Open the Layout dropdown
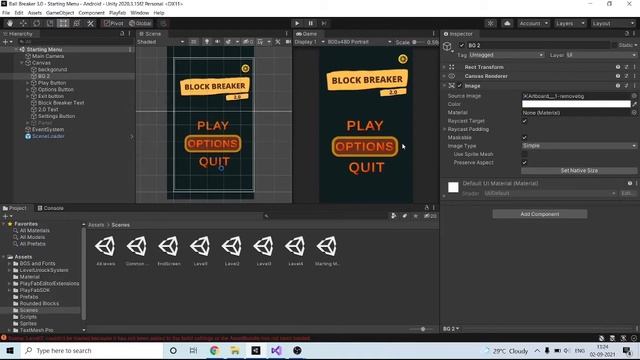 [x=613, y=23]
